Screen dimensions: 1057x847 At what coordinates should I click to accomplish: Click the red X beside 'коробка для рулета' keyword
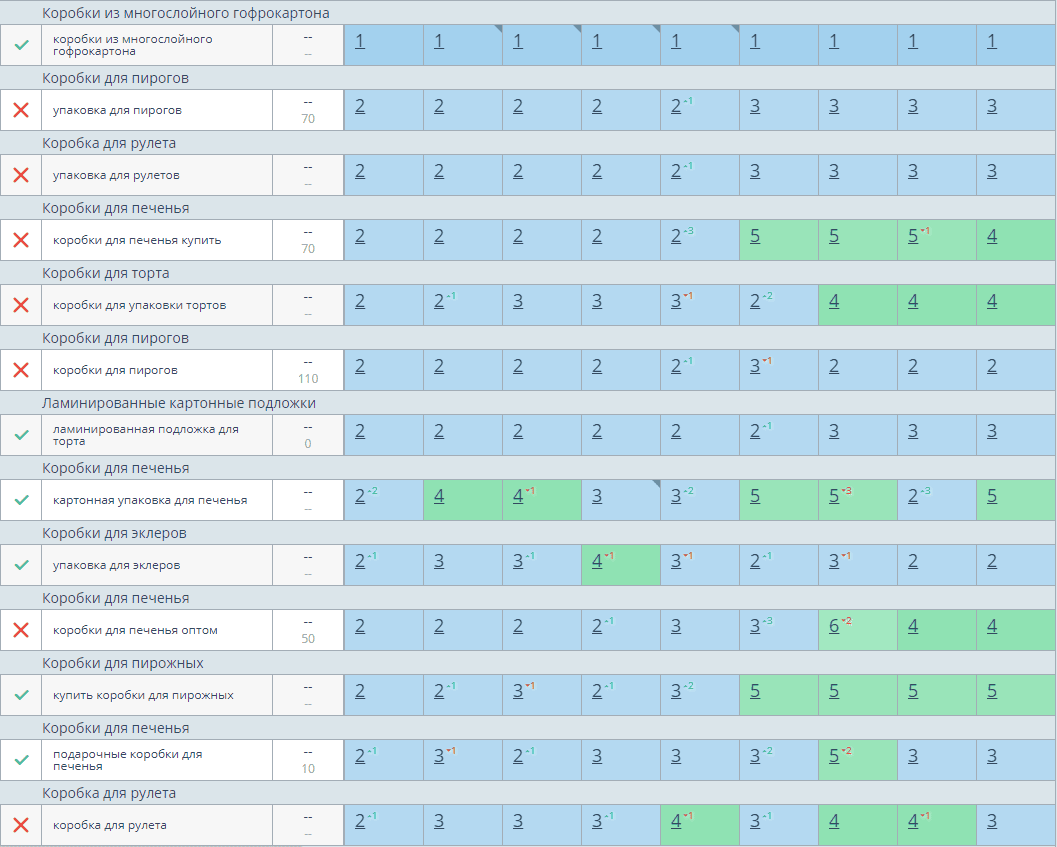point(21,825)
